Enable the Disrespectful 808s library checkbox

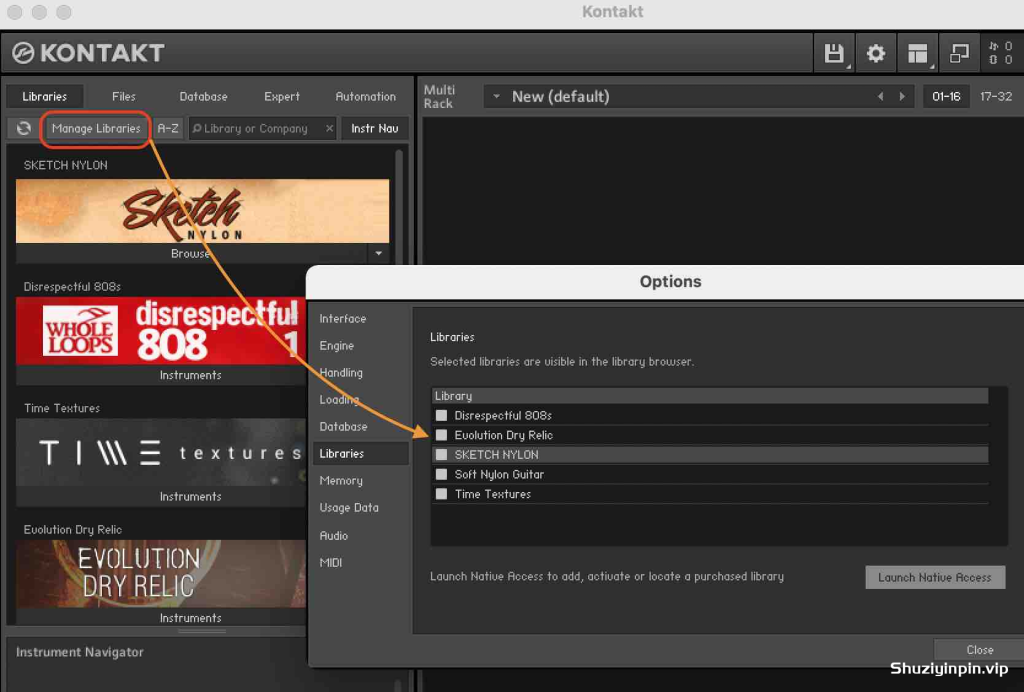point(441,415)
